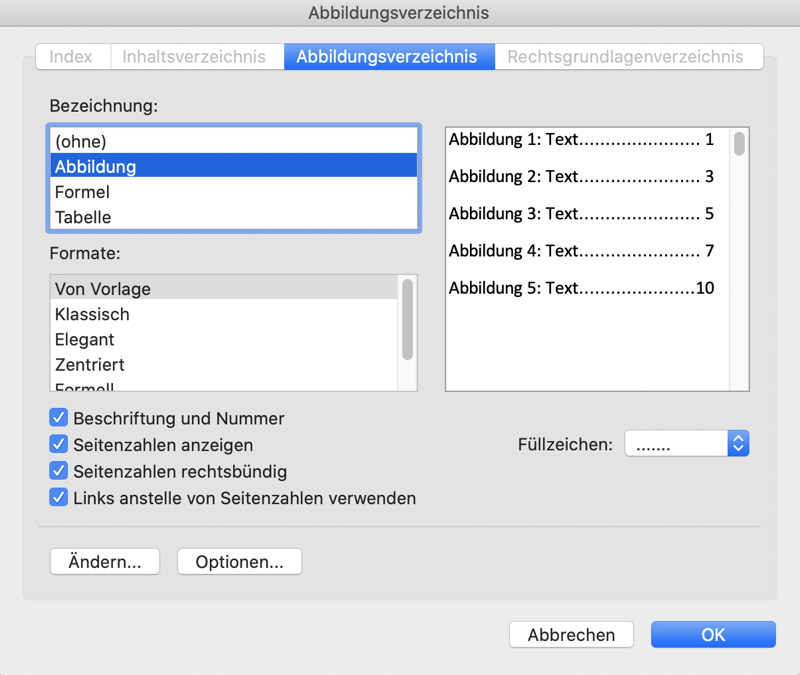The height and width of the screenshot is (675, 800).
Task: Confirm with the OK button
Action: (713, 635)
